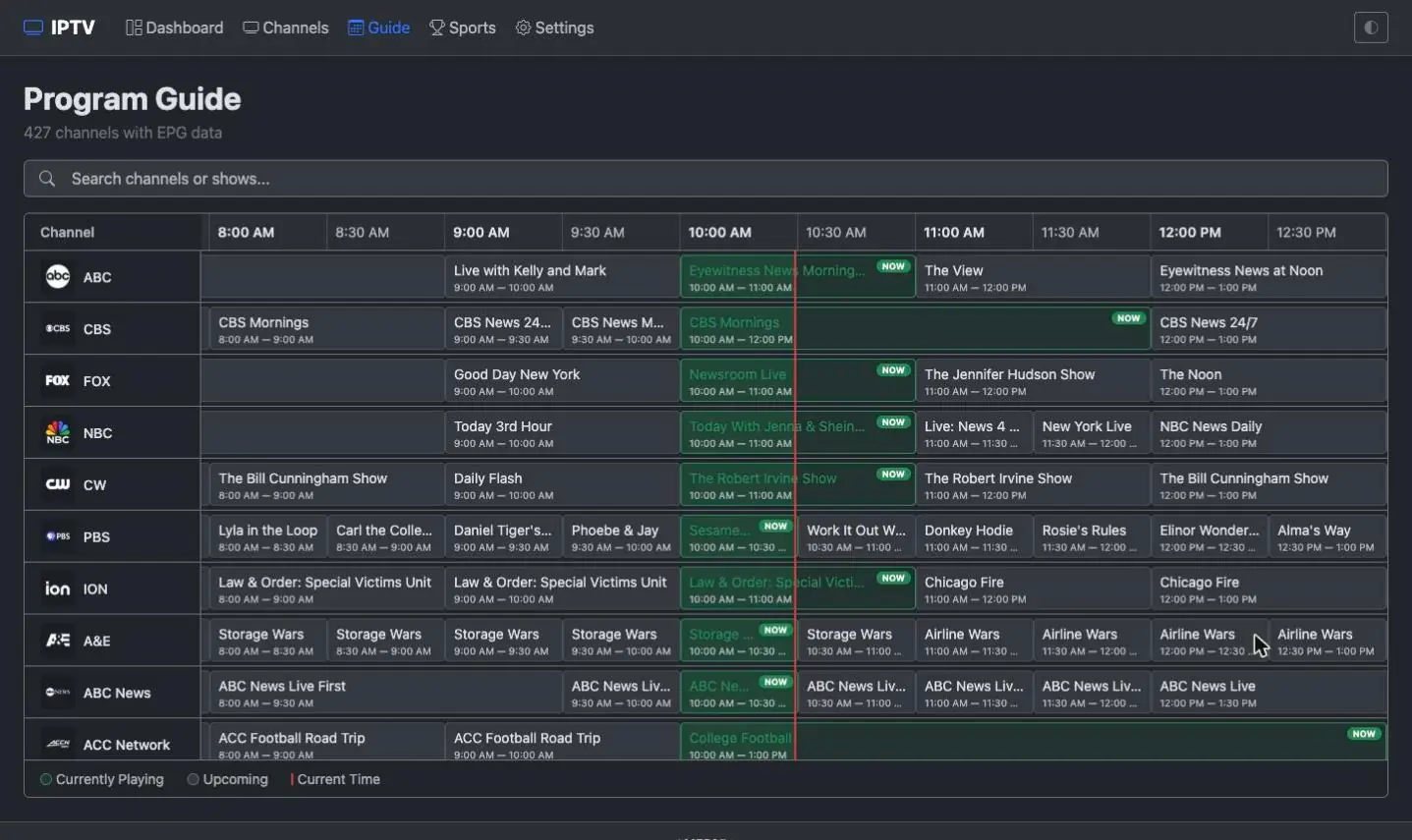Open The Jennifer Hudson Show
Image resolution: width=1412 pixels, height=840 pixels.
coord(1033,381)
